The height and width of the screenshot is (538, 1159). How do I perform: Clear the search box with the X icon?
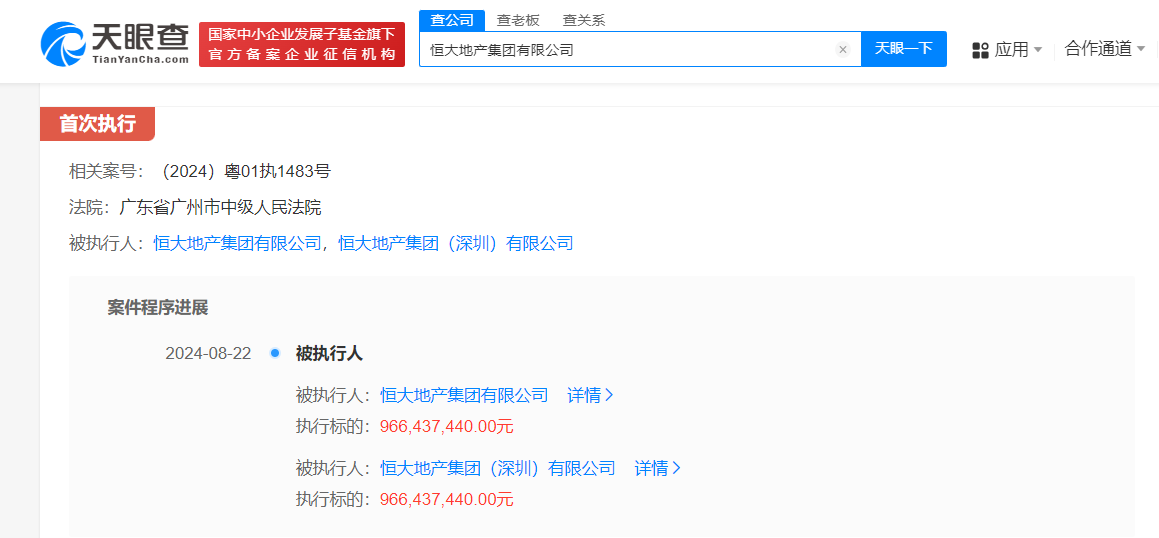pyautogui.click(x=843, y=50)
